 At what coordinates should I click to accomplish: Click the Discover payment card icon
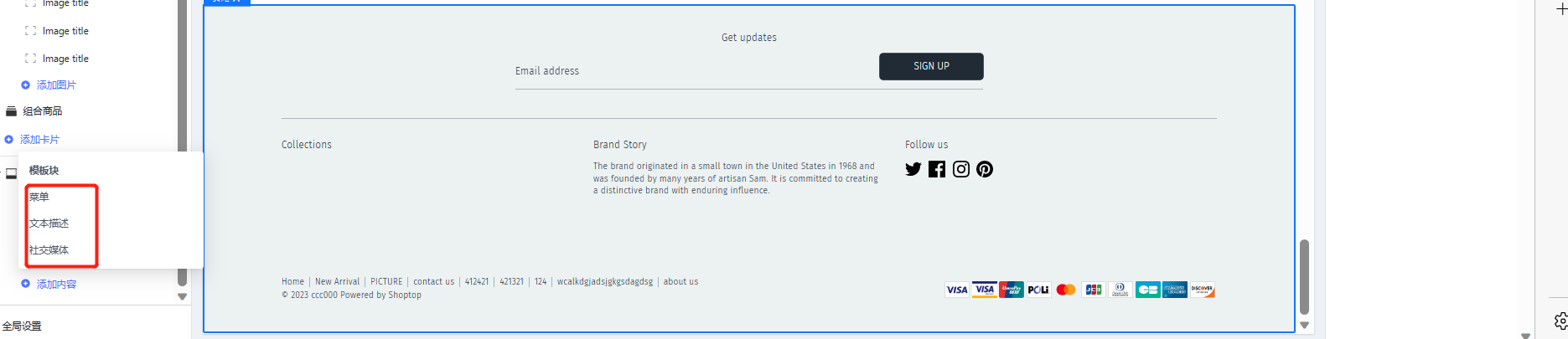[1203, 290]
